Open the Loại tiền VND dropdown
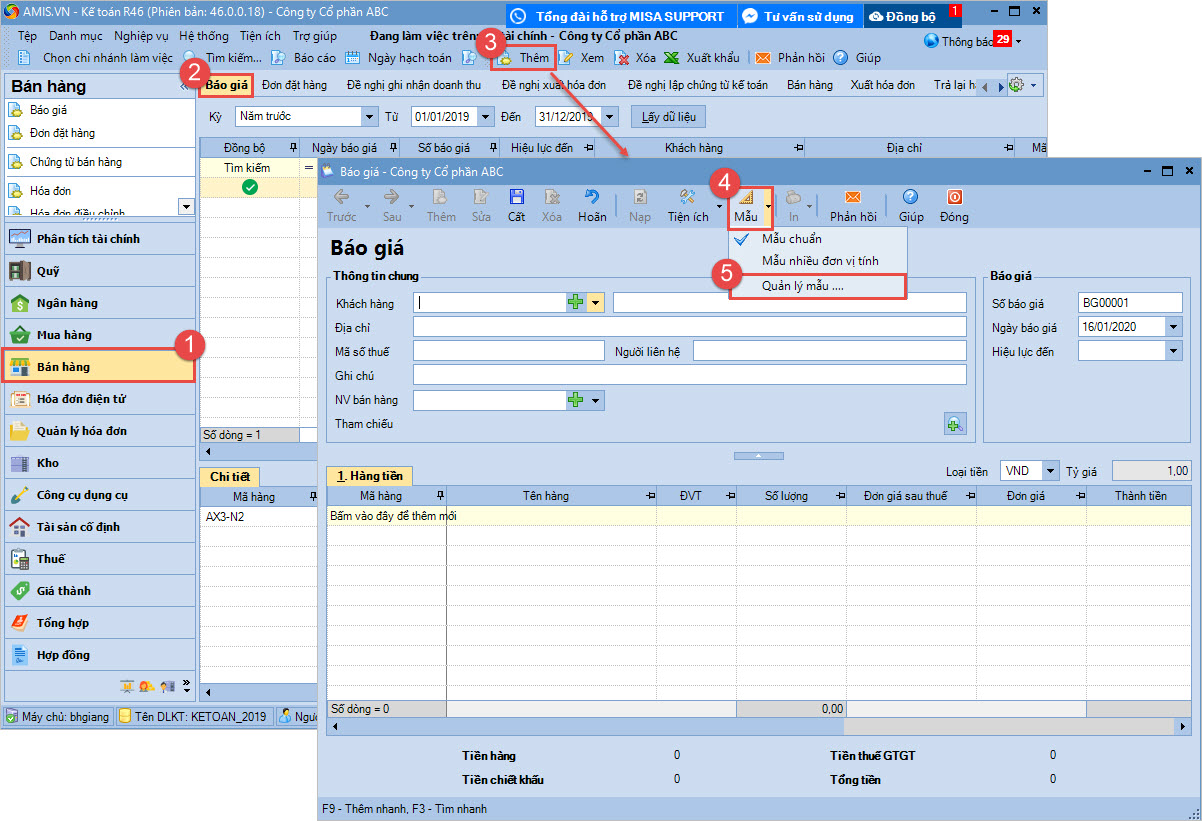This screenshot has width=1202, height=821. coord(1050,470)
